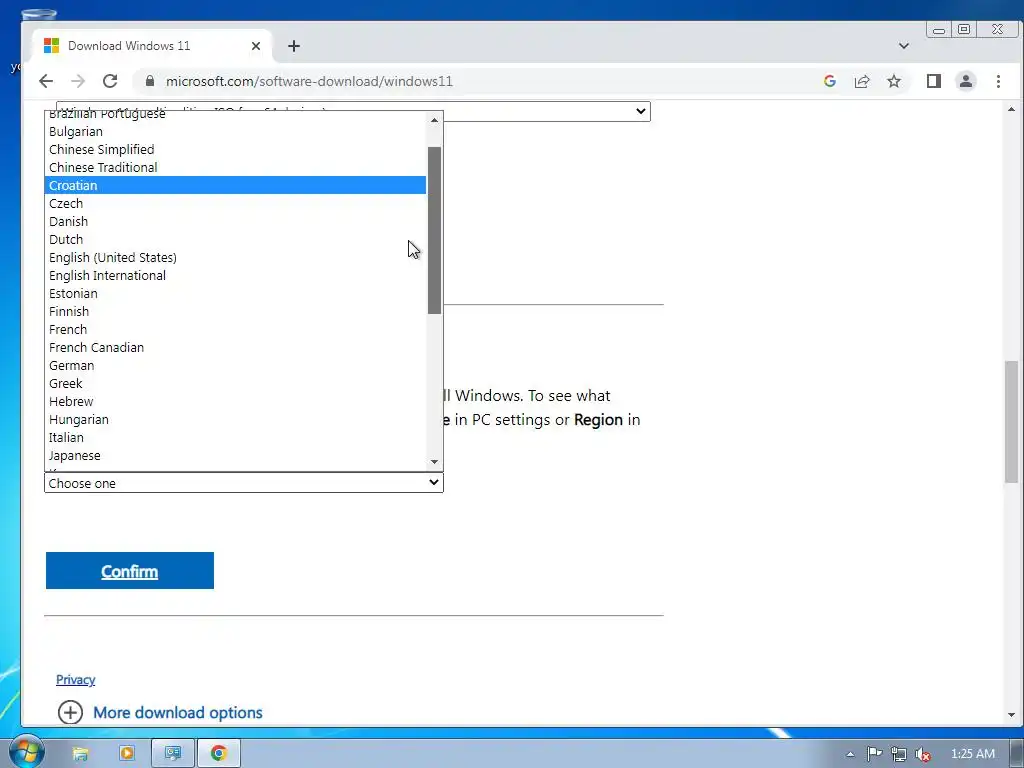Open Windows Explorer from the taskbar
Viewport: 1024px width, 768px height.
coord(80,754)
